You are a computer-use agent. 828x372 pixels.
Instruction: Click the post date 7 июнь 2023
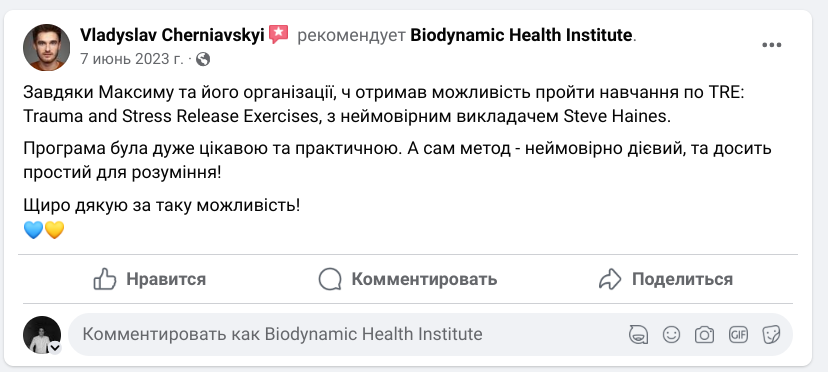[131, 59]
